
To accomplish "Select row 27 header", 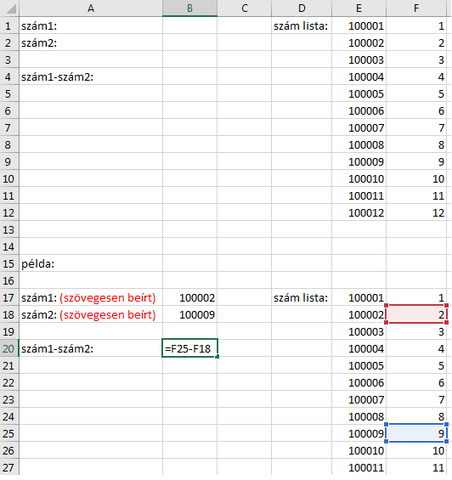I will [9, 468].
